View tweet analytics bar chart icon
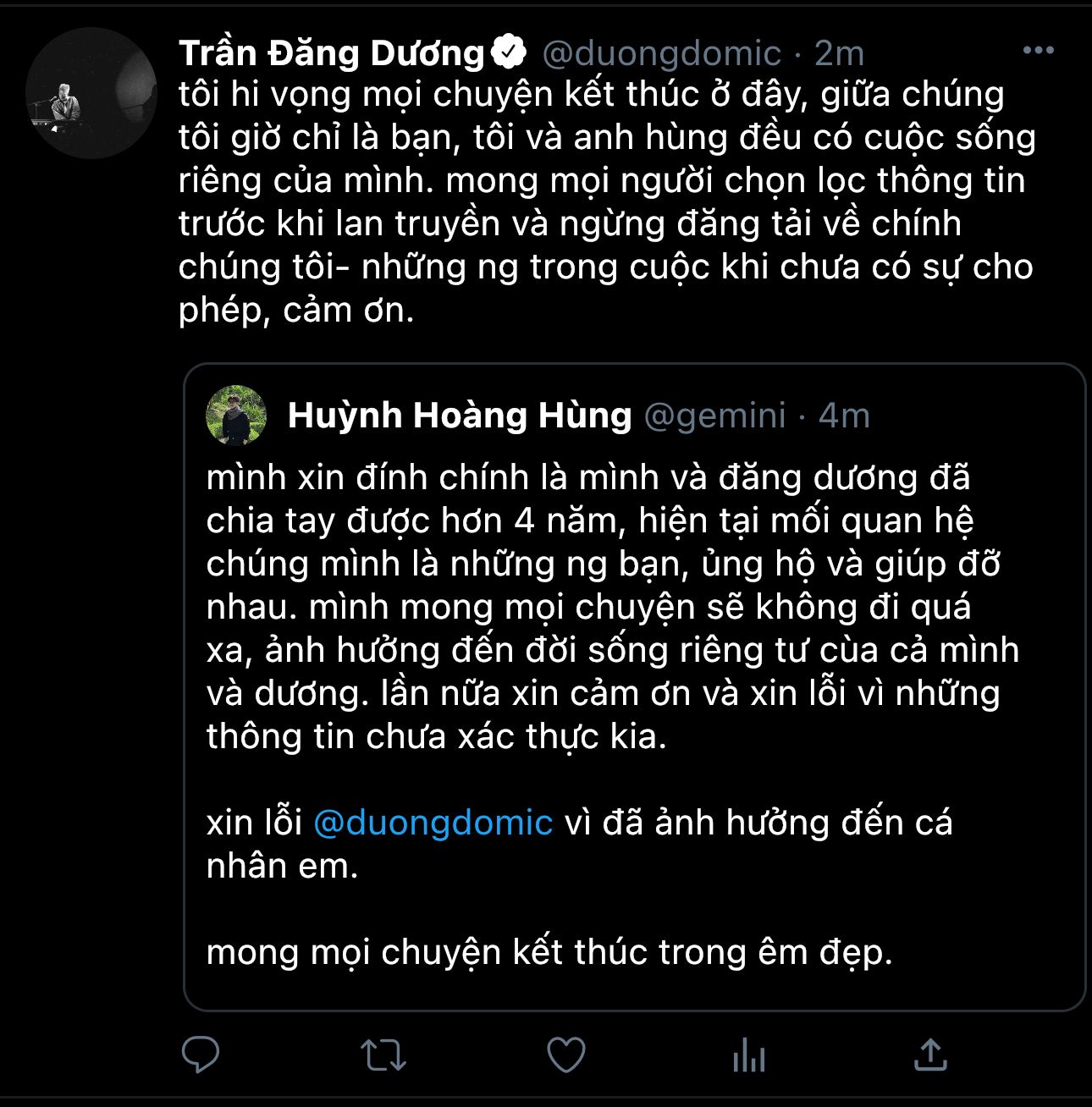This screenshot has height=1107, width=1092. 749,1055
